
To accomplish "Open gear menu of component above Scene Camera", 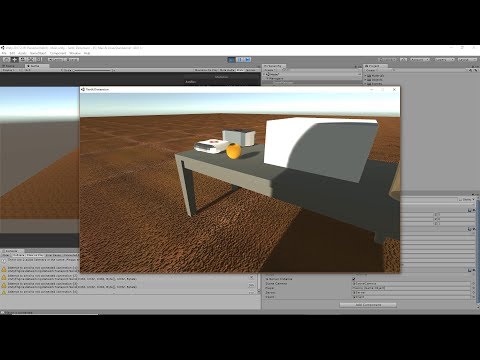I will point(474,270).
